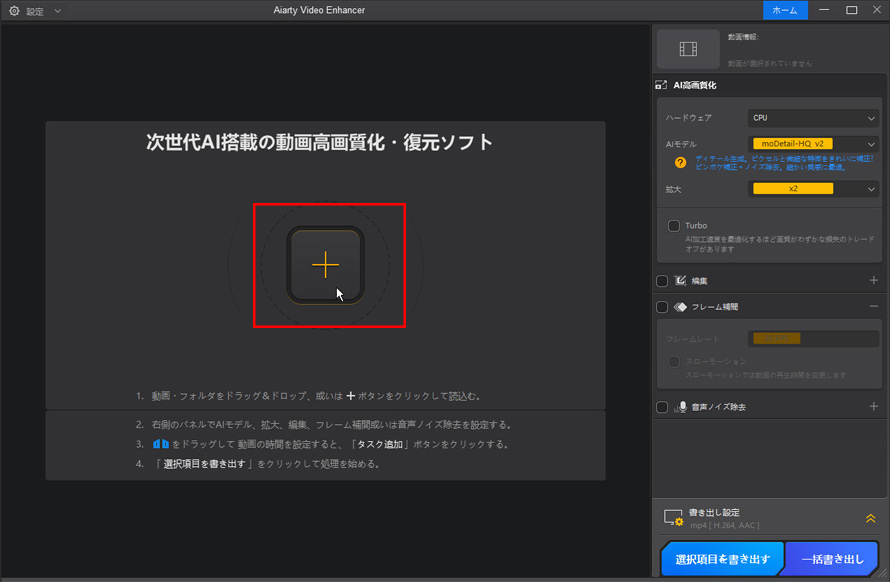Screen dimensions: 890x582
Task: Open the AIモデル moDetail-HQ v2 dropdown
Action: tap(813, 144)
